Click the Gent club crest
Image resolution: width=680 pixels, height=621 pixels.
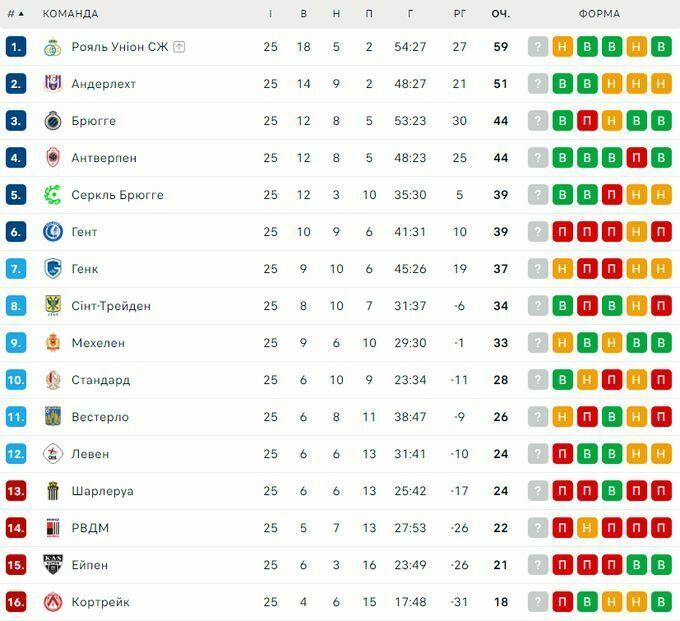[x=53, y=232]
